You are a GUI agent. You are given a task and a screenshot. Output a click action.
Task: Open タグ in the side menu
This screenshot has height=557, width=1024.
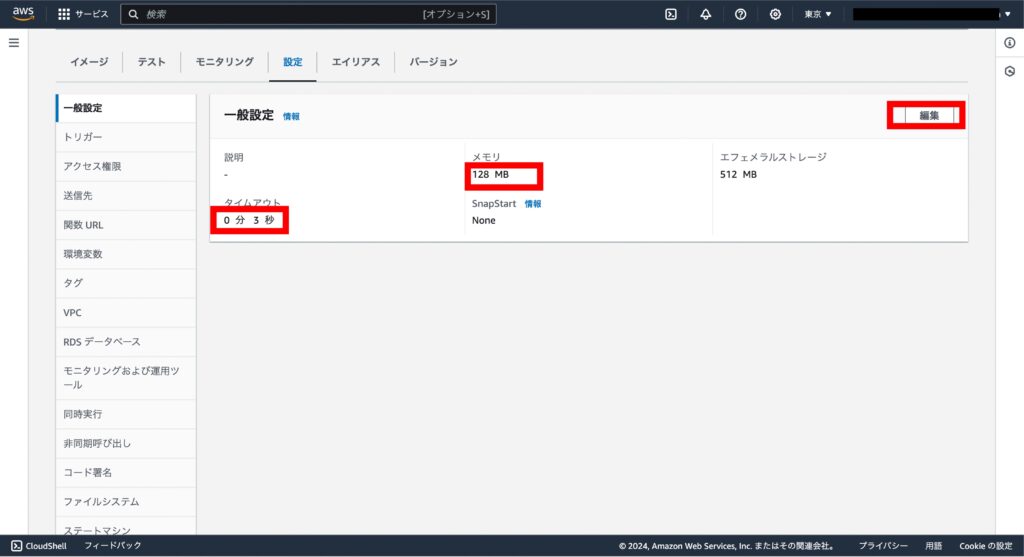126,283
